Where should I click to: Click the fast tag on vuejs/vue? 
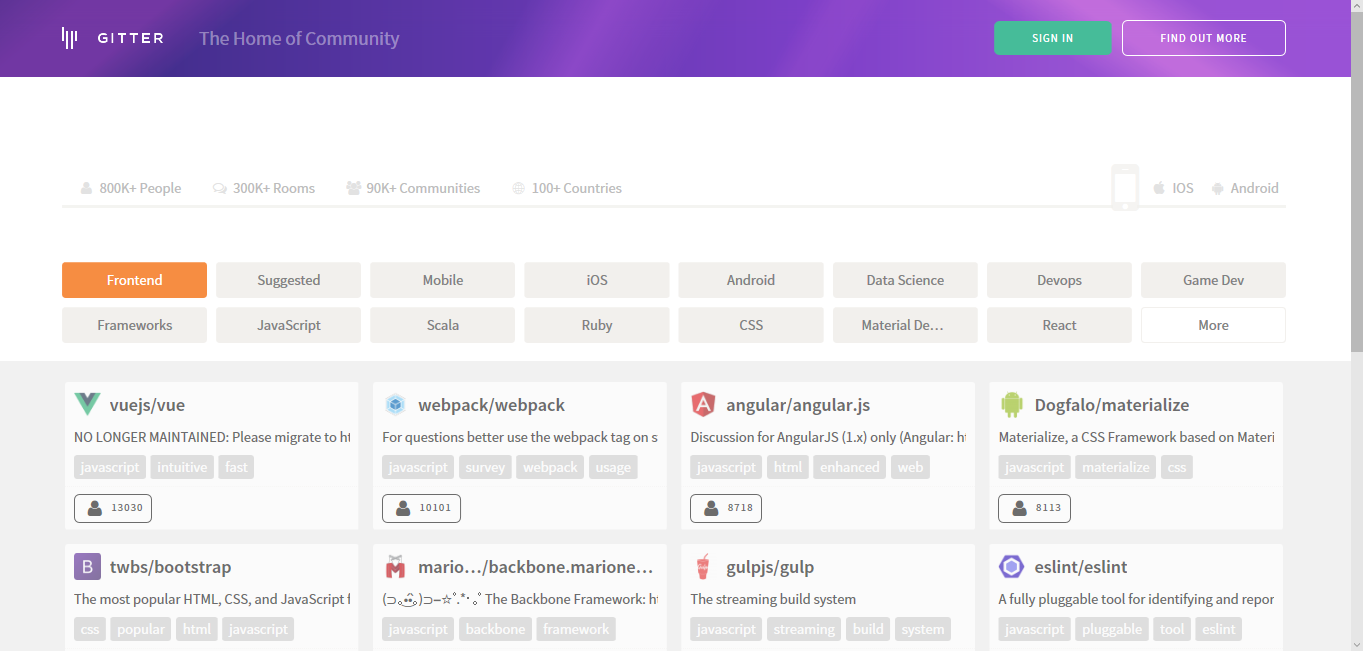coord(236,467)
